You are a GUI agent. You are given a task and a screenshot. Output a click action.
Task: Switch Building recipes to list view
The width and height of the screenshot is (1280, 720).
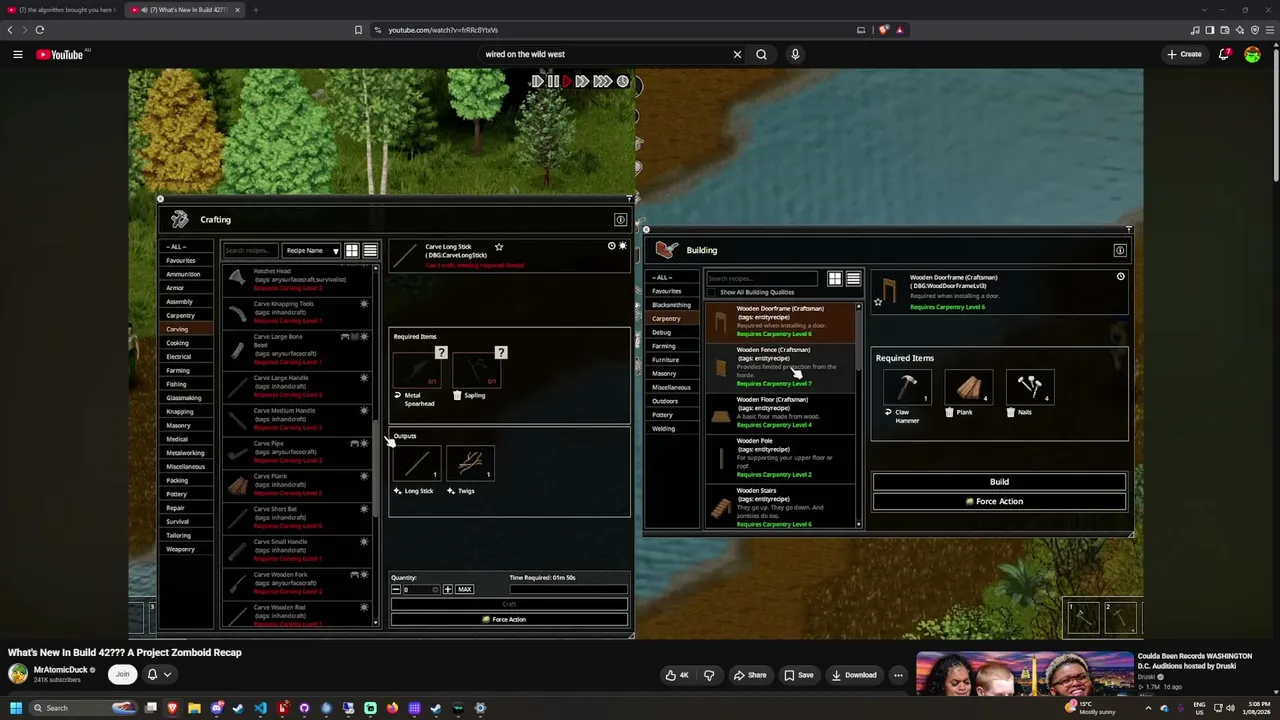pyautogui.click(x=853, y=279)
